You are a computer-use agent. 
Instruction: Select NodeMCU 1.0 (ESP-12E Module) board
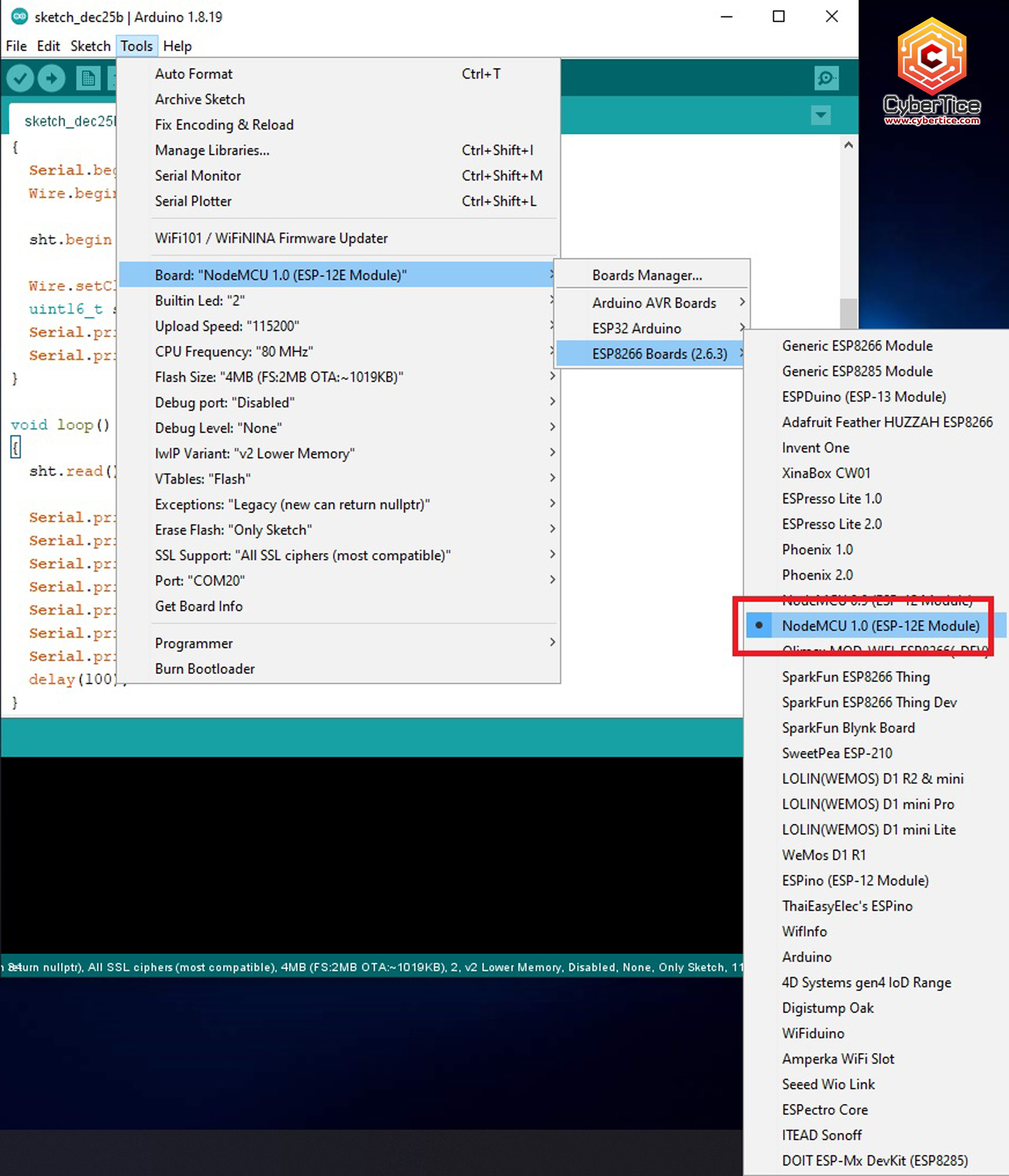880,626
